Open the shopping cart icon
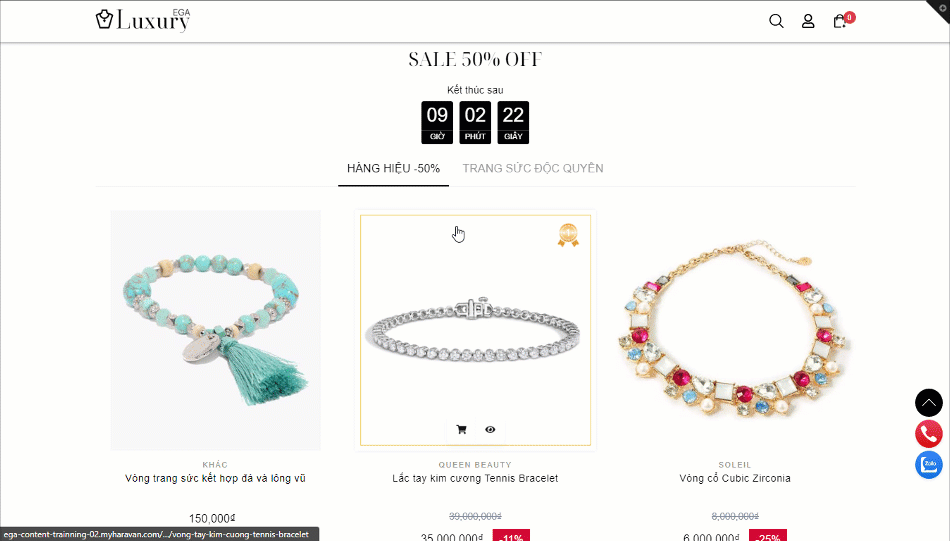Image resolution: width=950 pixels, height=541 pixels. 840,21
